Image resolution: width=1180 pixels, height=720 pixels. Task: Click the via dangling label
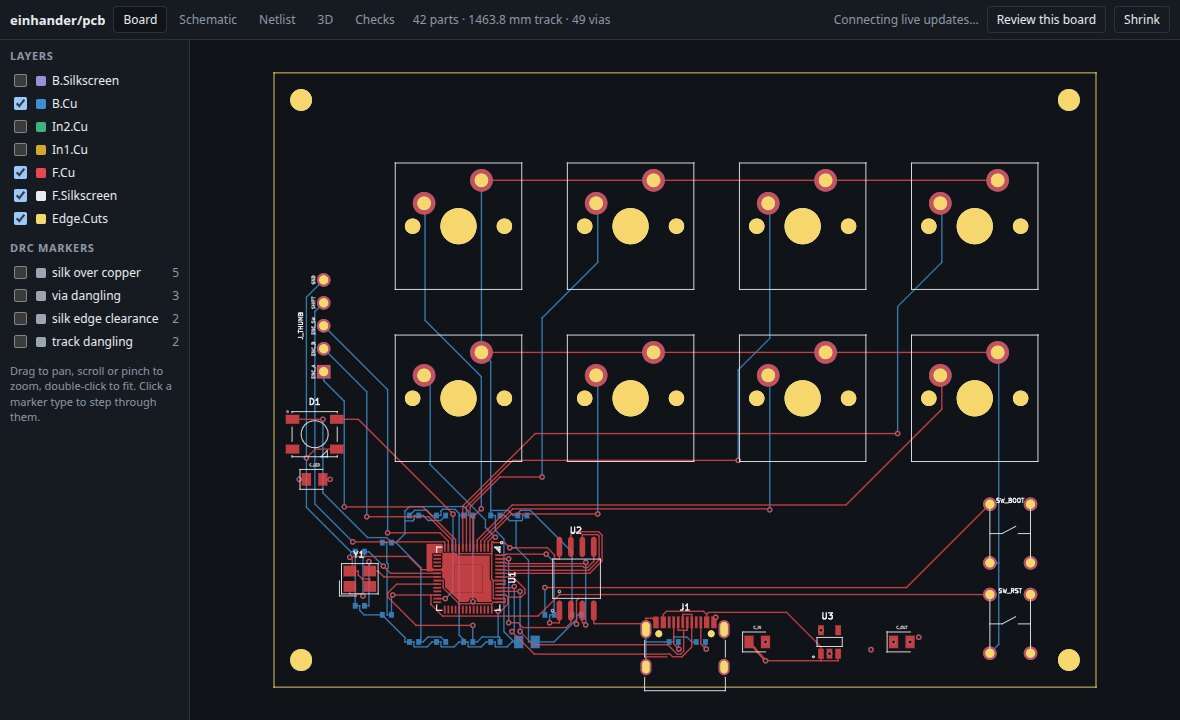pos(86,296)
